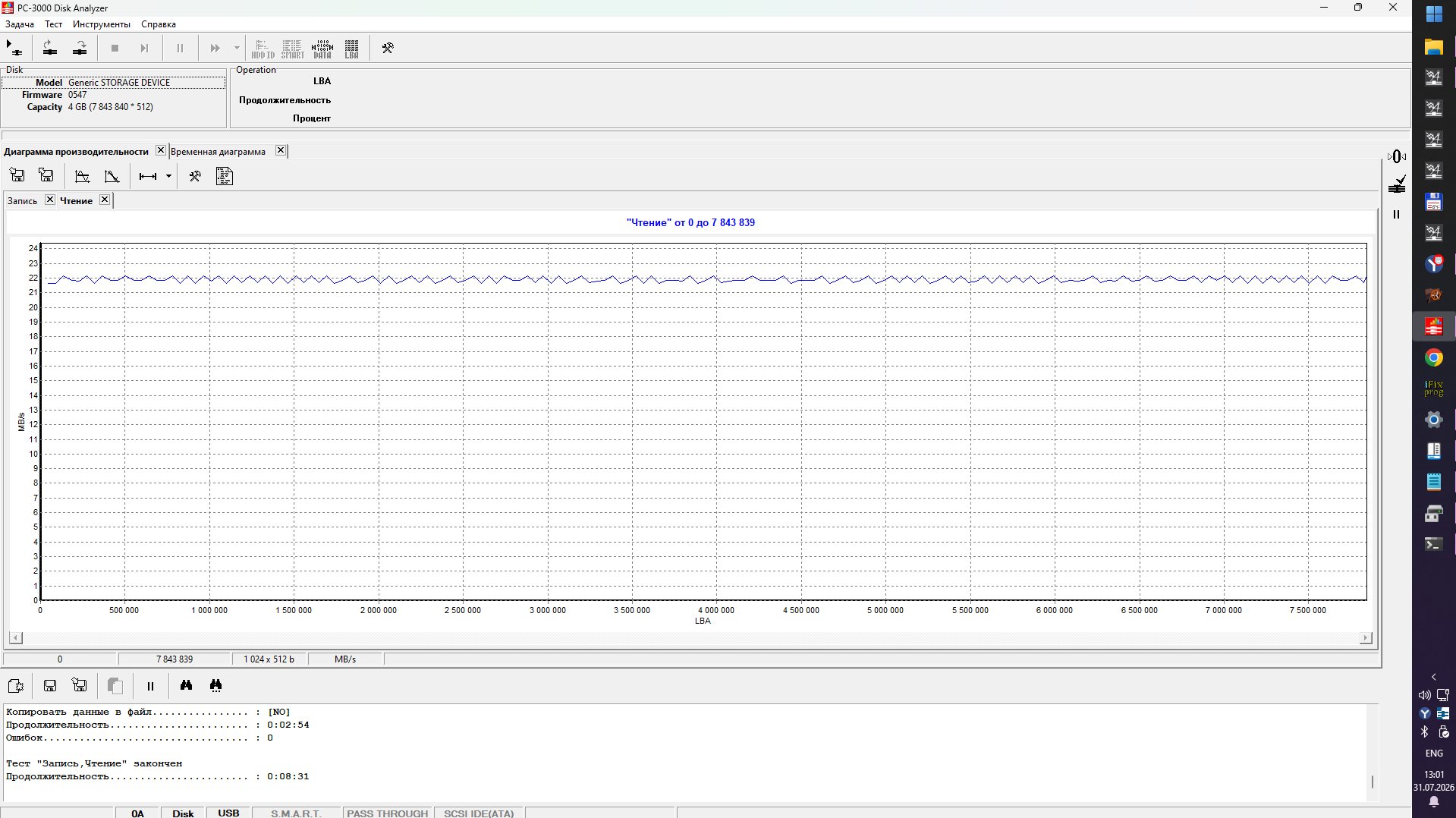Open the range scale dropdown arrow
Viewport: 1456px width, 818px height.
point(168,176)
